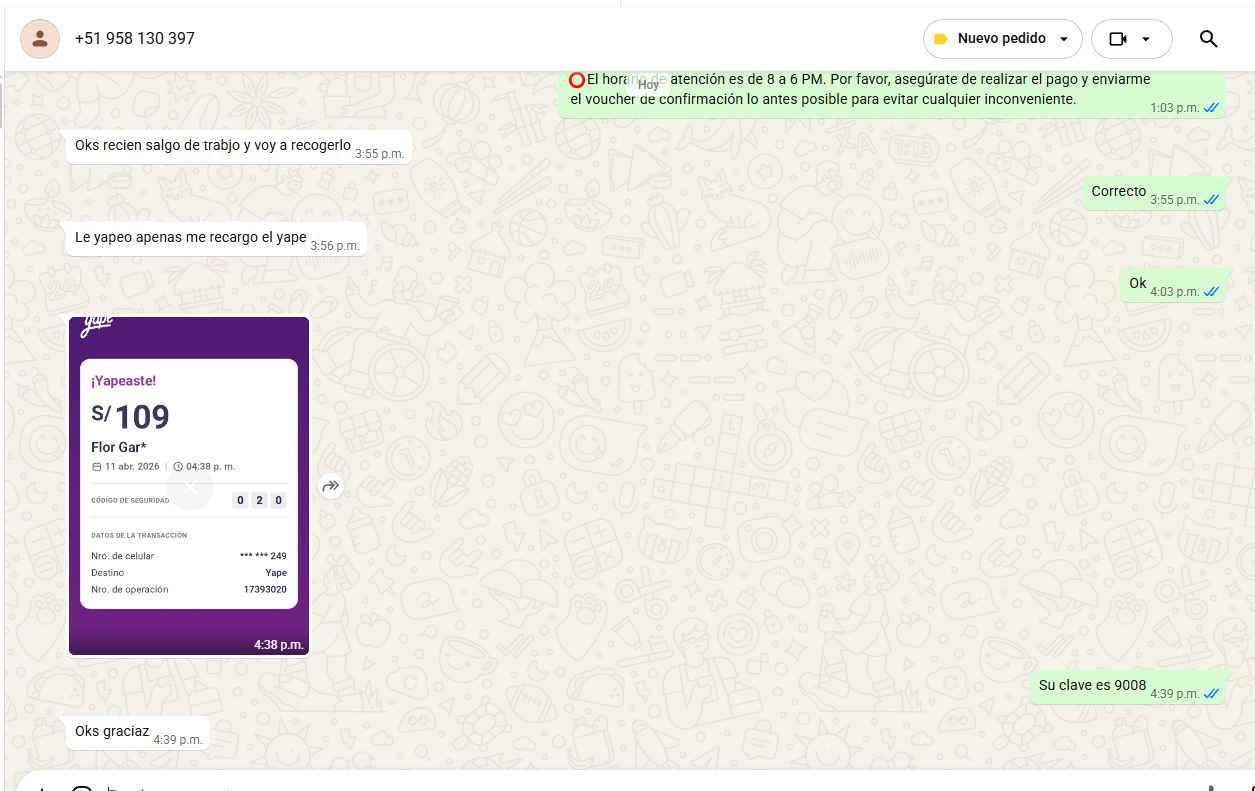Search messages using the magnifier icon
1255x791 pixels.
[x=1208, y=39]
